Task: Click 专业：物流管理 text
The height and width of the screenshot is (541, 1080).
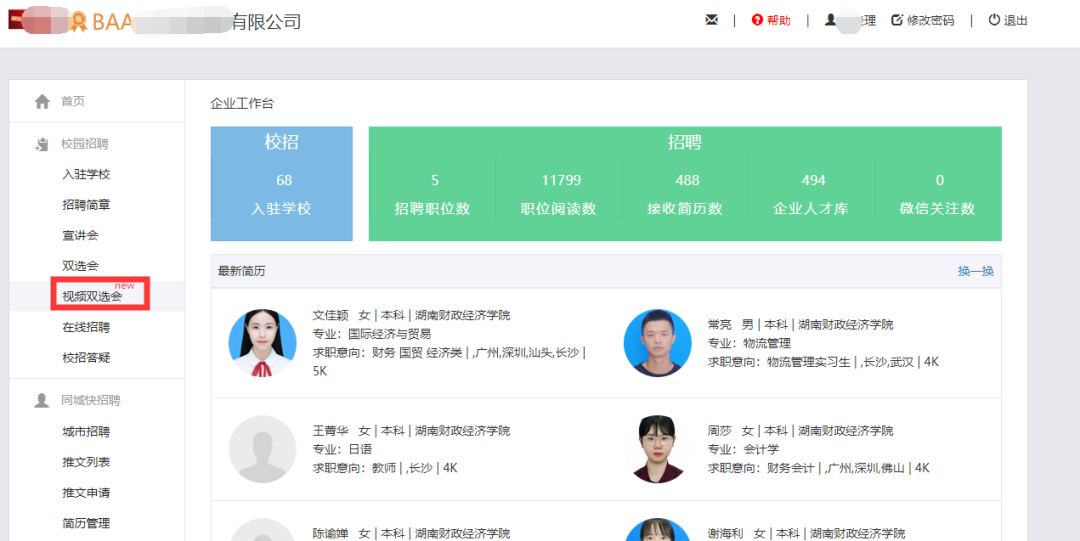Action: point(749,343)
